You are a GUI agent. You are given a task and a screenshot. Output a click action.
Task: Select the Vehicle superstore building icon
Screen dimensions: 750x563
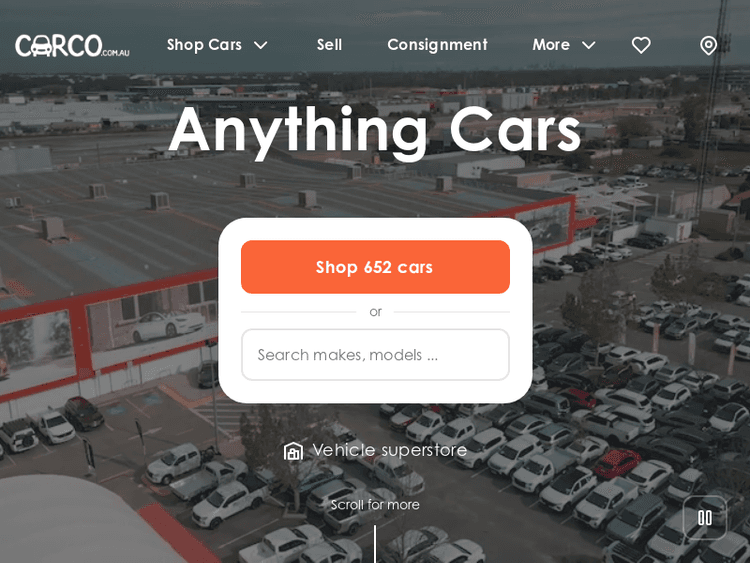point(293,451)
